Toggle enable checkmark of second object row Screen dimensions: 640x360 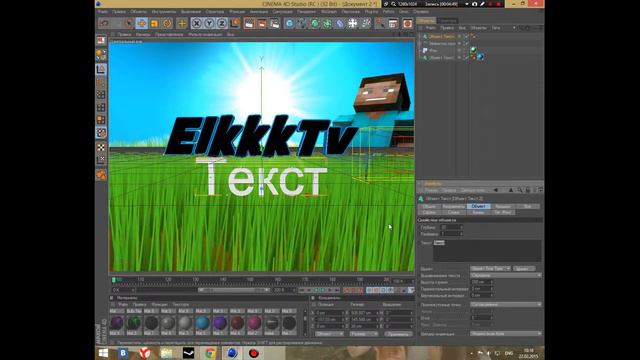pyautogui.click(x=466, y=43)
